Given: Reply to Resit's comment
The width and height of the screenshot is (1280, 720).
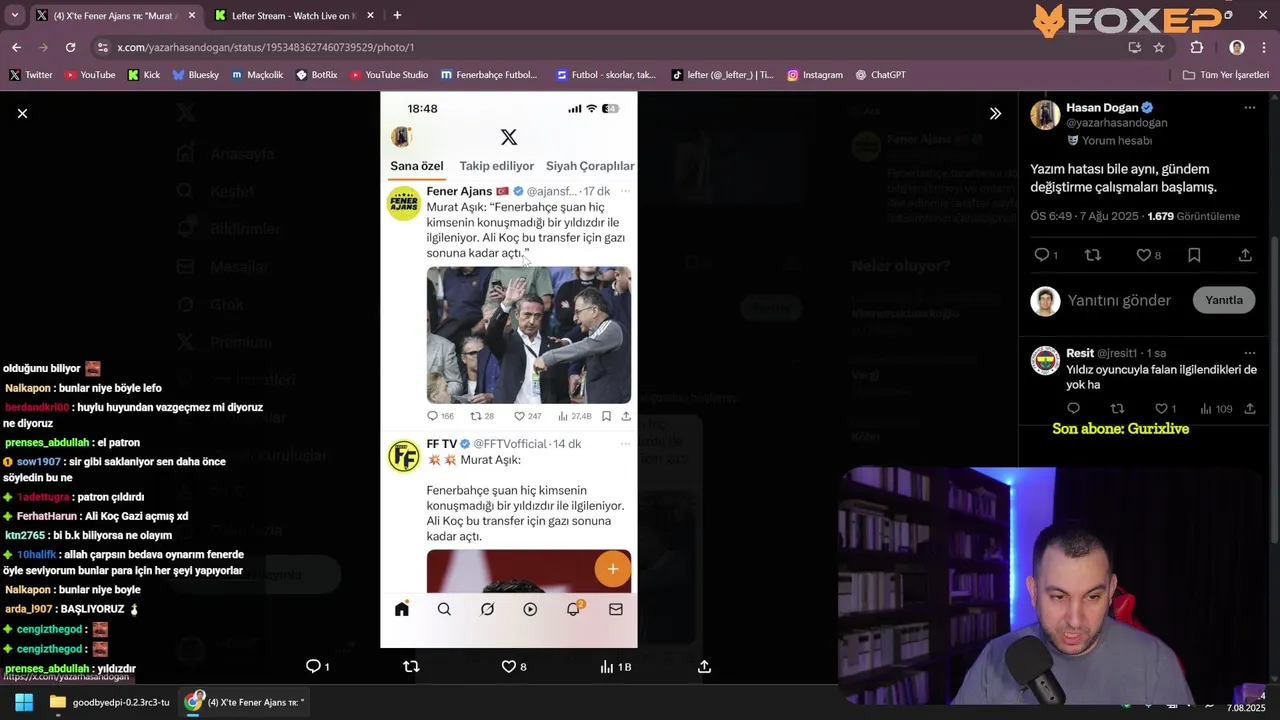Looking at the screenshot, I should tap(1073, 408).
